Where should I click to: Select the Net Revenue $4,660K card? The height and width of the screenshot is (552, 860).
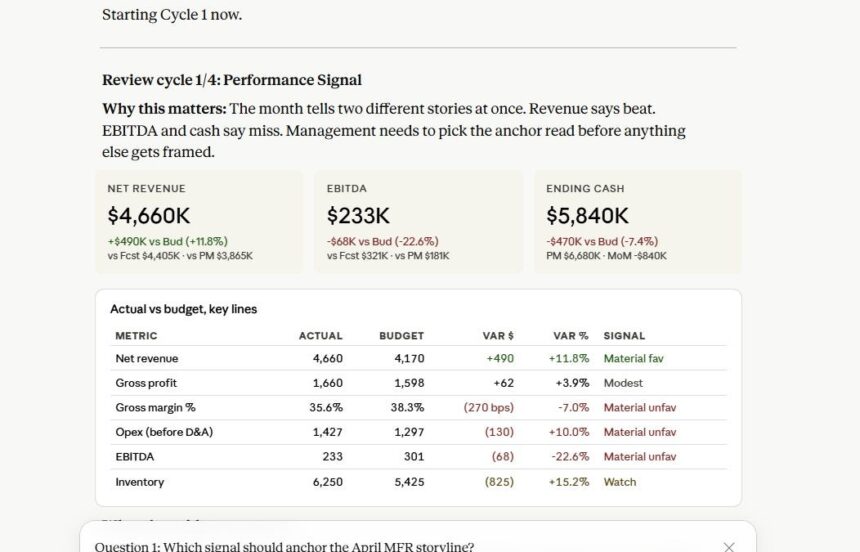[x=199, y=222]
